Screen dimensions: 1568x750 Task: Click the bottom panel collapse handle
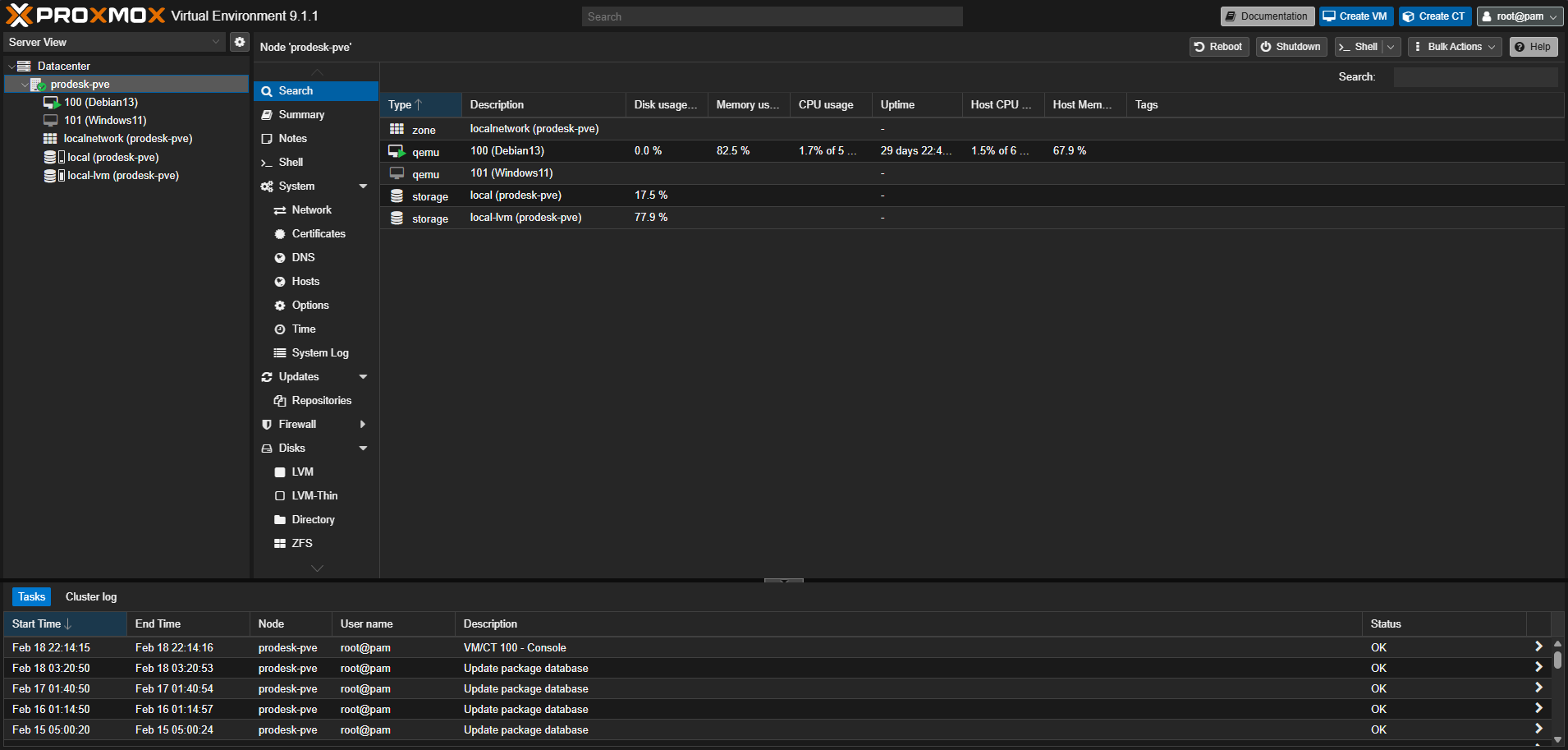[x=784, y=580]
